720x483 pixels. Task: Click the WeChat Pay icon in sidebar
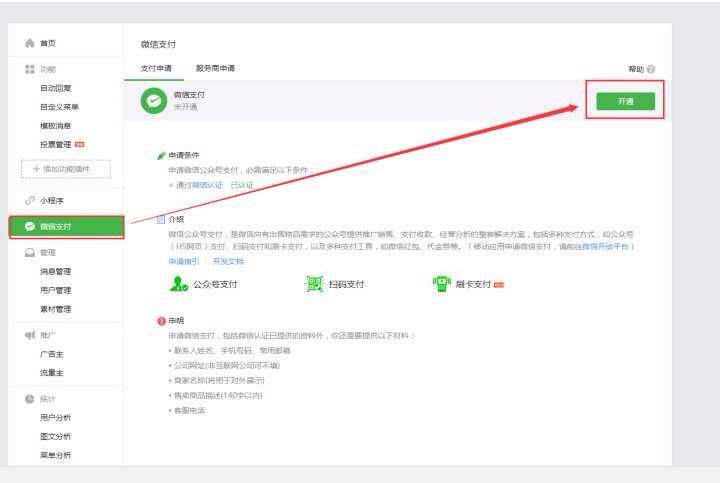click(30, 226)
